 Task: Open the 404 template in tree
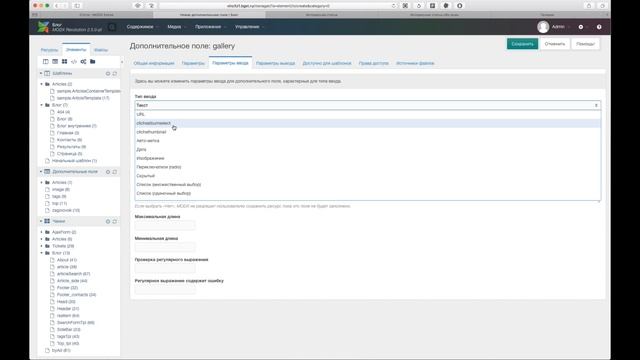[x=63, y=112]
